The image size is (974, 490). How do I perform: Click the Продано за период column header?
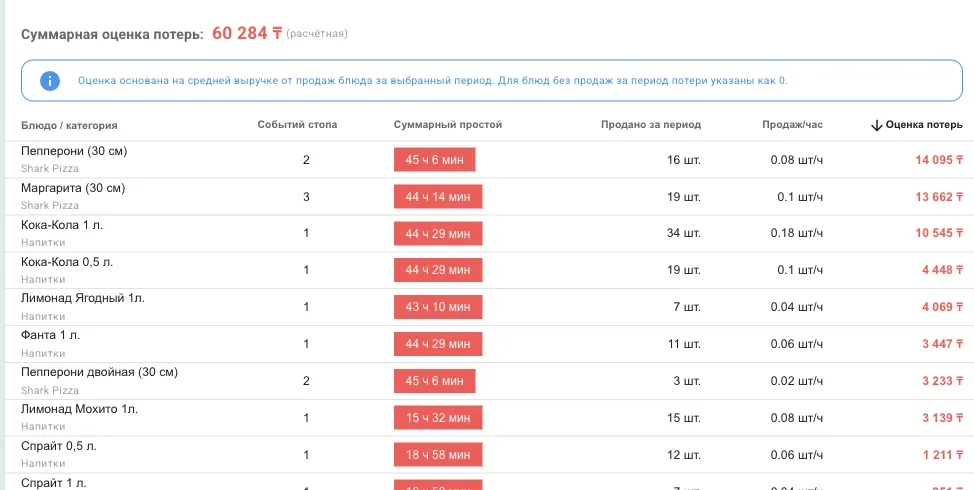(651, 125)
